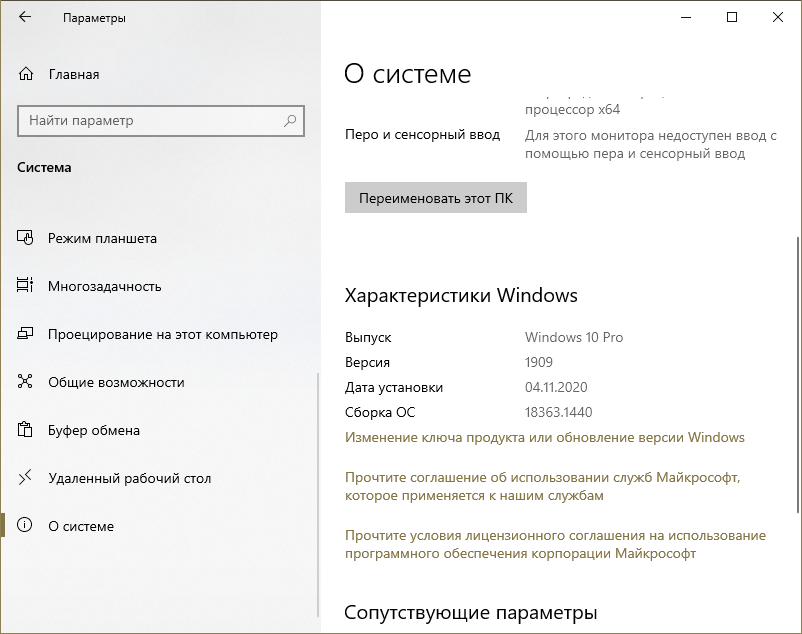Select Буфер обмена in the sidebar
The width and height of the screenshot is (802, 634).
(94, 431)
